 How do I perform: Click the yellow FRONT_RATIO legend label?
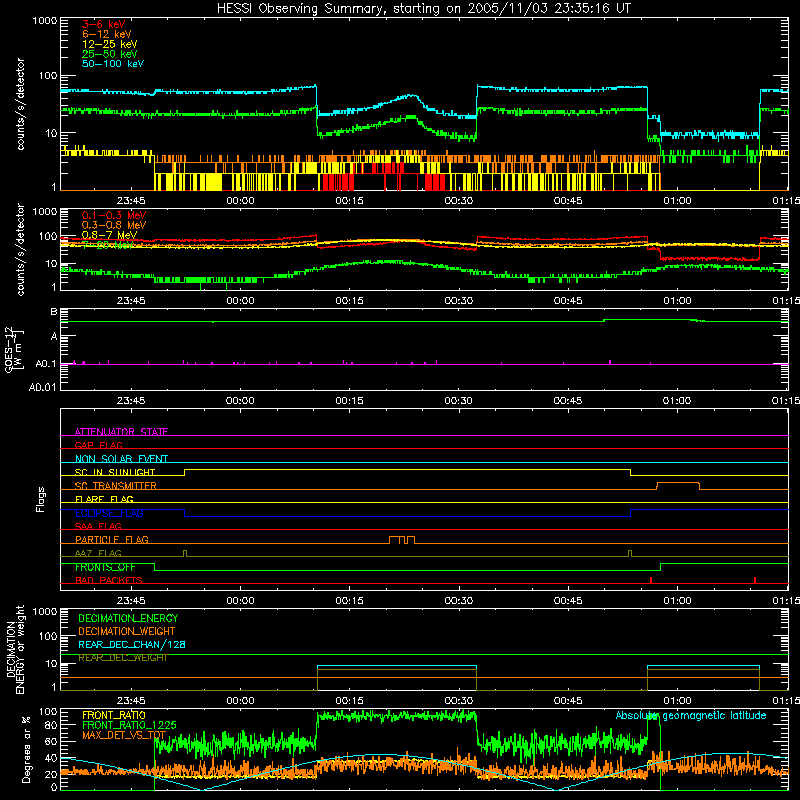pyautogui.click(x=114, y=715)
